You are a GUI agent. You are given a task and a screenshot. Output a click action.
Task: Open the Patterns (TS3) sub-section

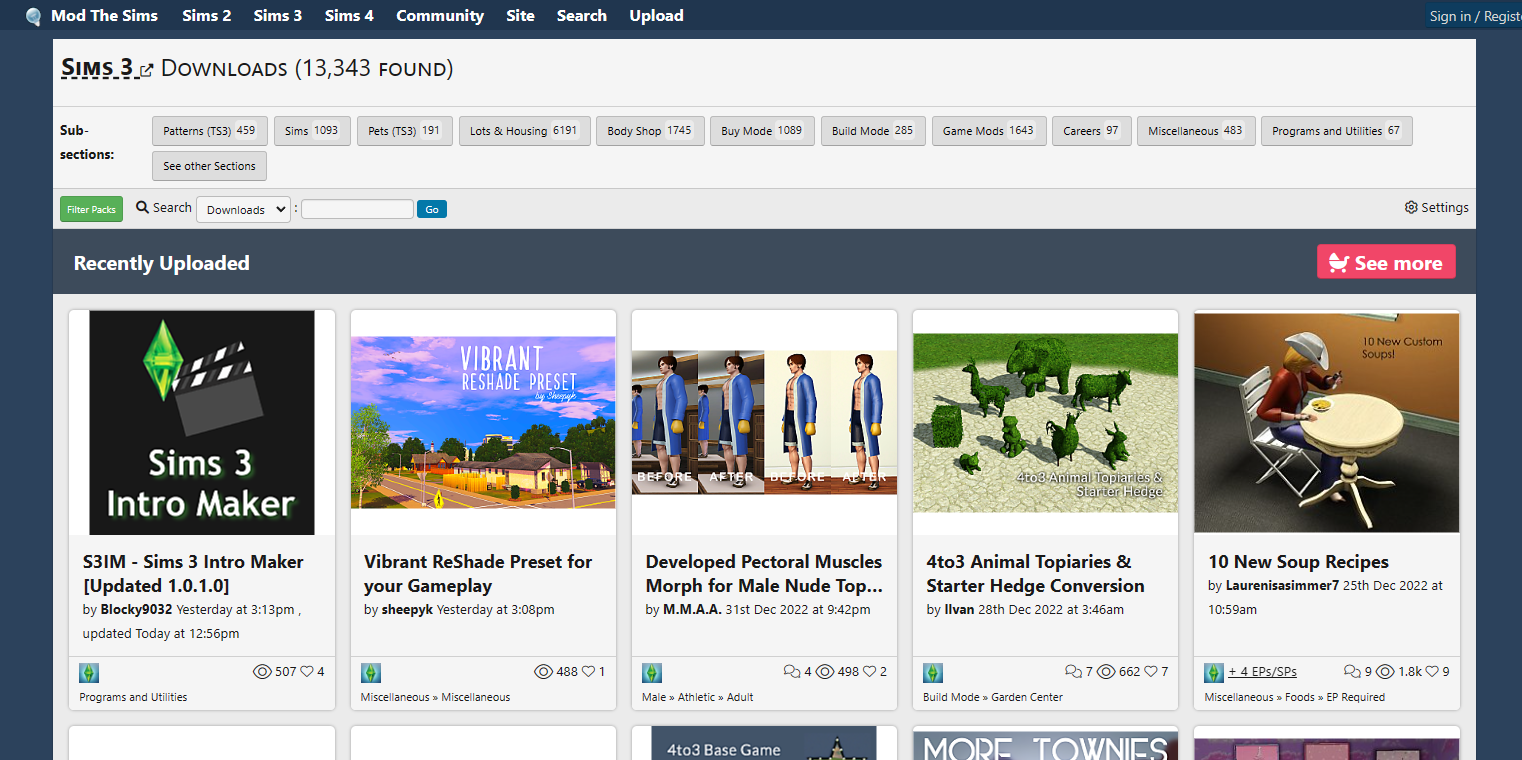(210, 131)
